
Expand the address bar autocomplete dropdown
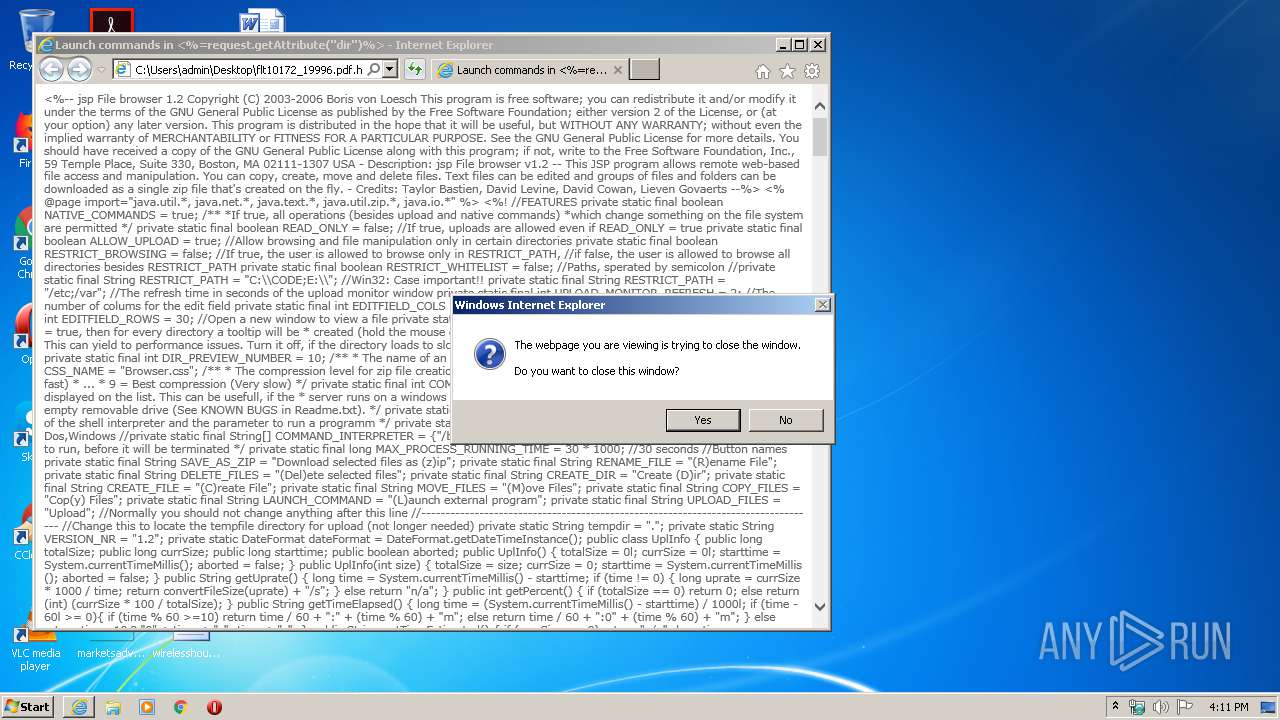point(390,70)
